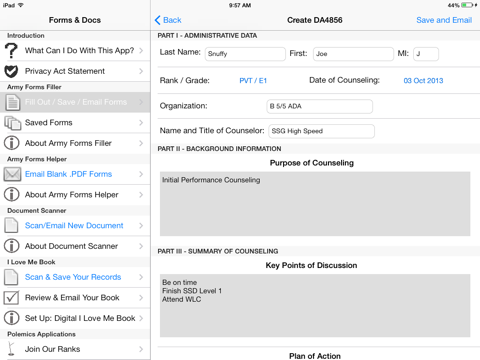The width and height of the screenshot is (480, 360).
Task: Click the Organization field with B 5/5 ADA
Action: pyautogui.click(x=320, y=106)
